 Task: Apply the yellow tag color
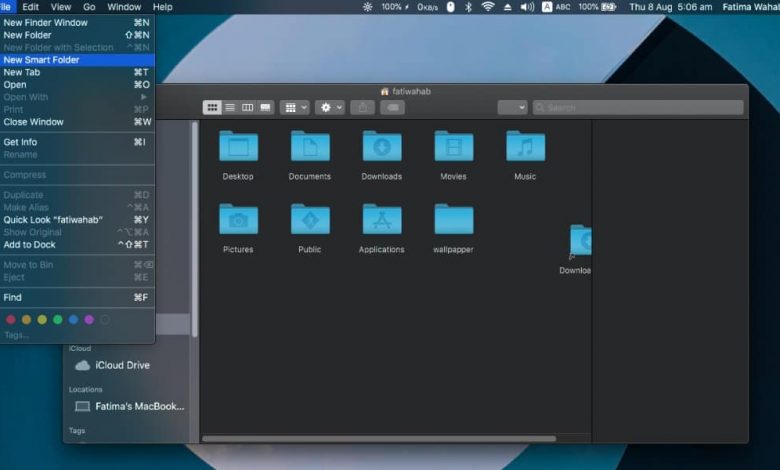[x=42, y=320]
